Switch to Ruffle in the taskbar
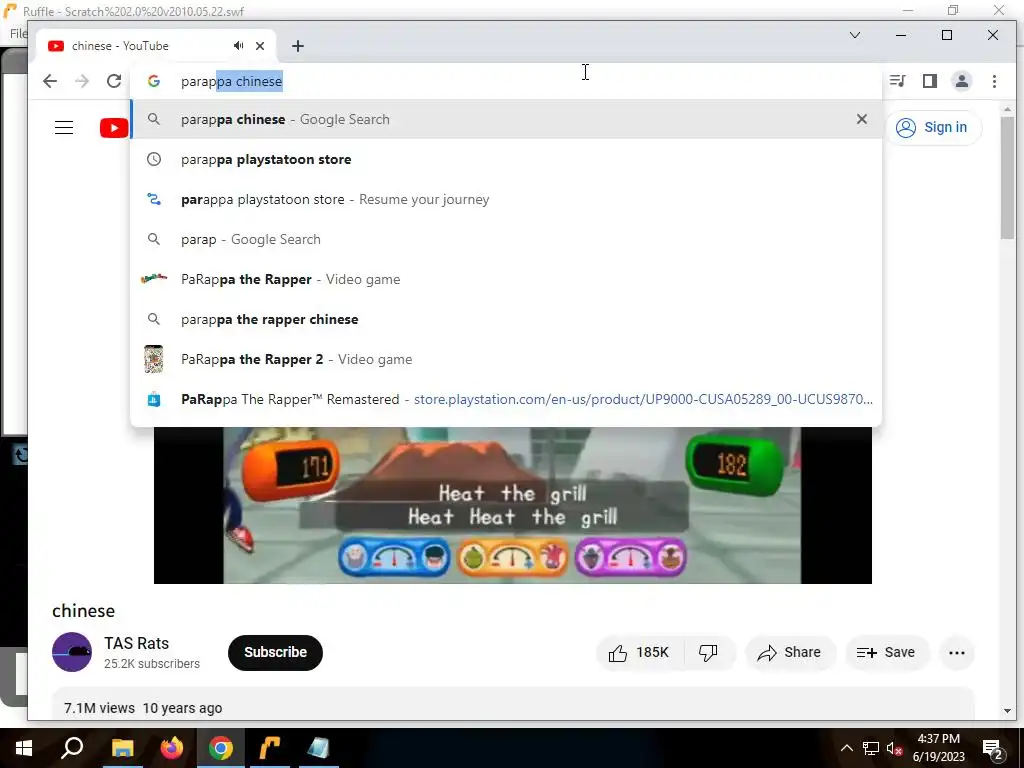The width and height of the screenshot is (1024, 768). coord(270,748)
